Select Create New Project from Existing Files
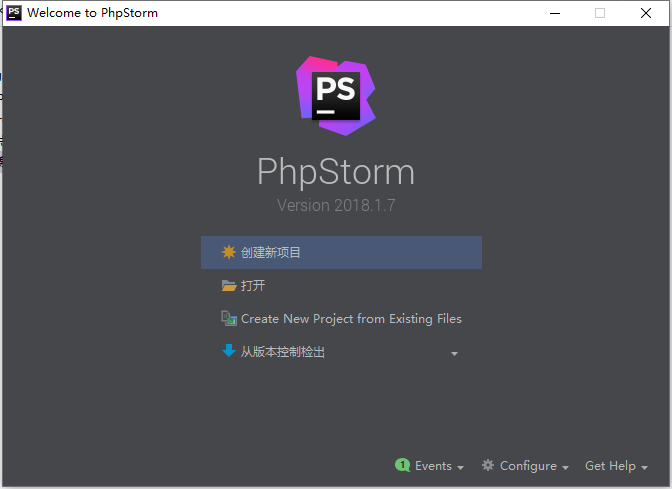This screenshot has height=489, width=672. [x=341, y=319]
